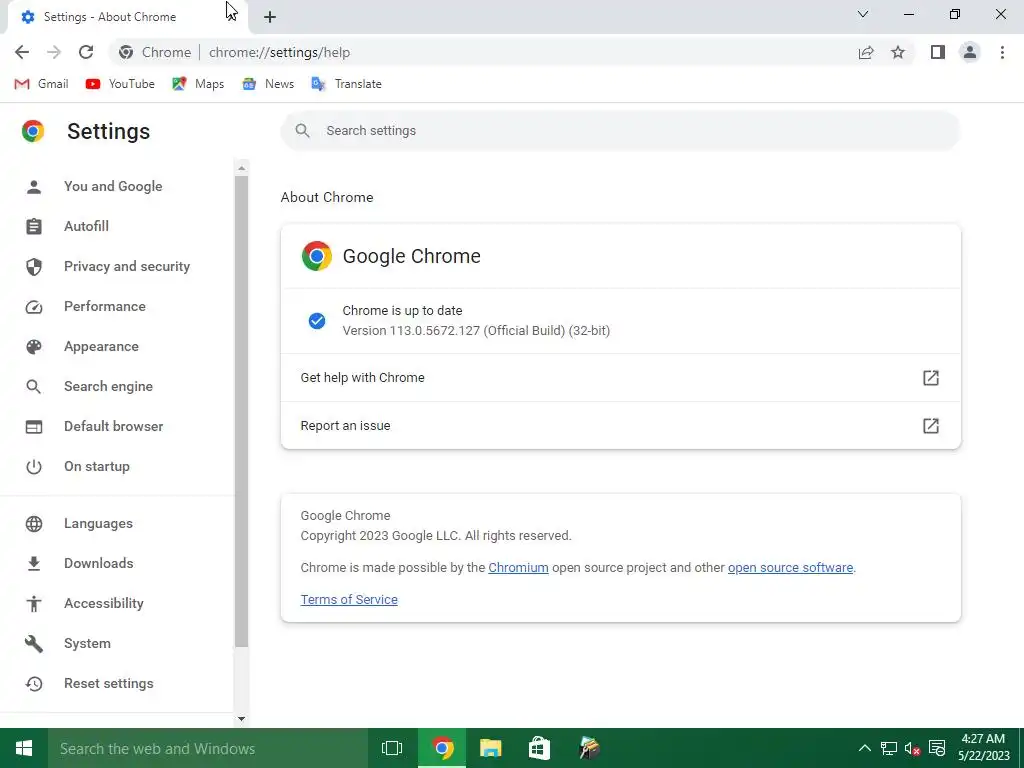Select Appearance in the sidebar
The image size is (1024, 768).
[x=101, y=346]
